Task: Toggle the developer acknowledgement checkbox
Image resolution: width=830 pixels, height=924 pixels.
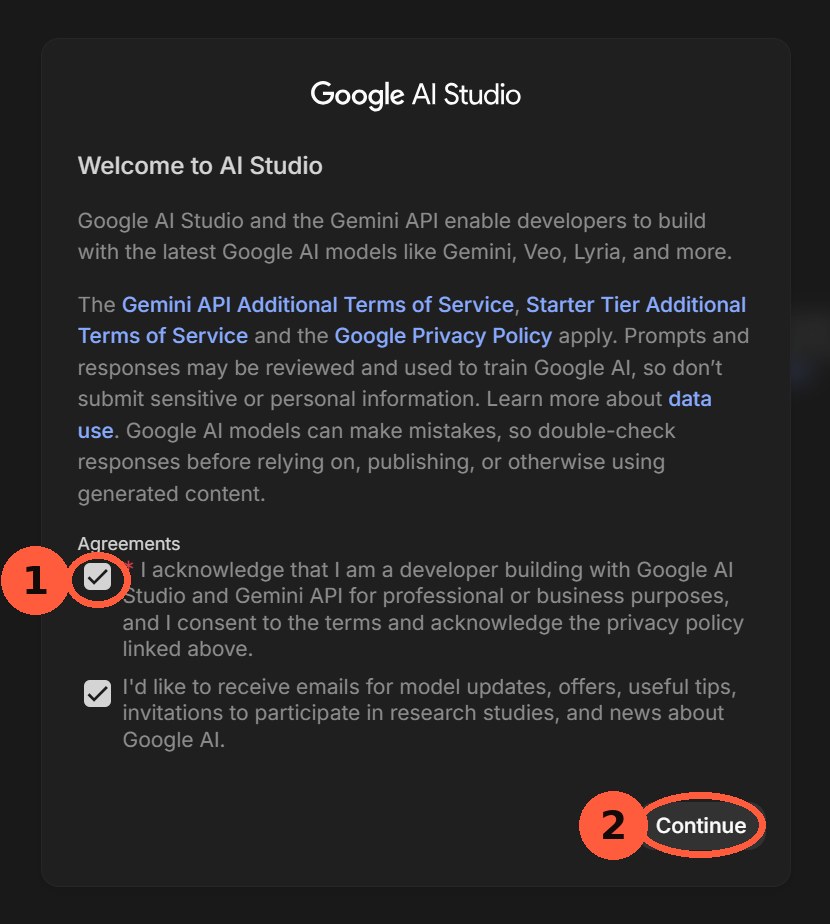Action: coord(97,577)
